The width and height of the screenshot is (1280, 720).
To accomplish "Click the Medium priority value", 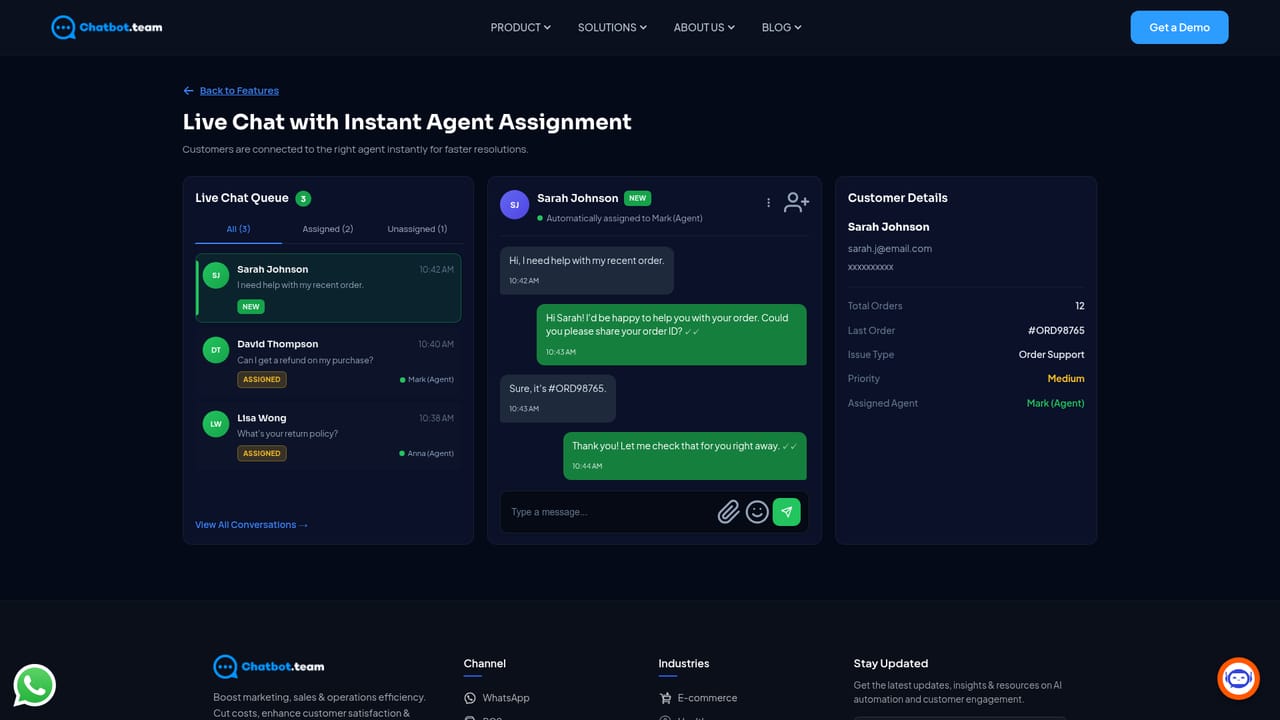I will 1066,379.
